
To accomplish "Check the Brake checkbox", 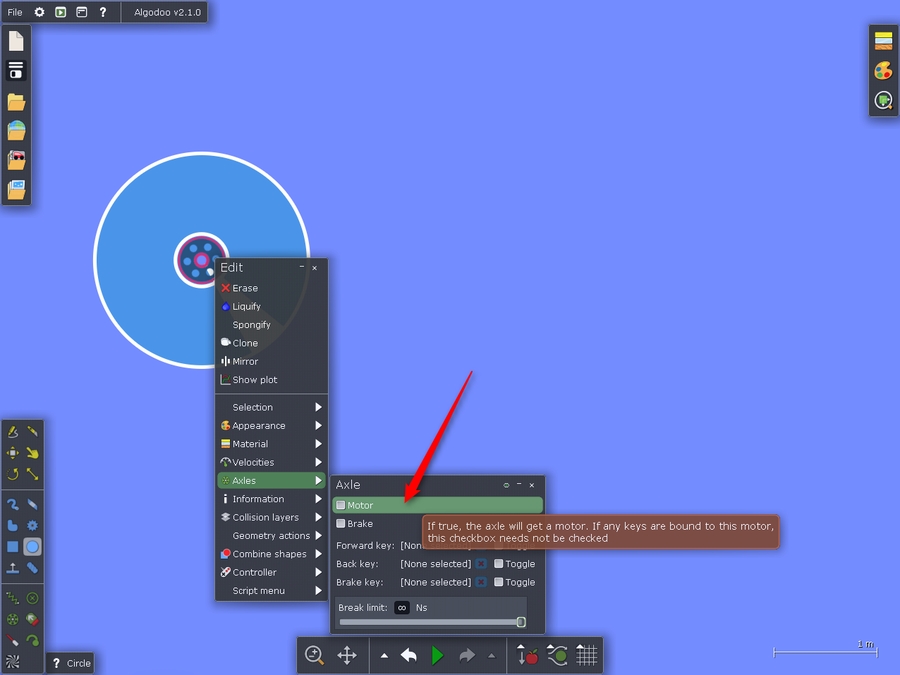I will coord(341,524).
